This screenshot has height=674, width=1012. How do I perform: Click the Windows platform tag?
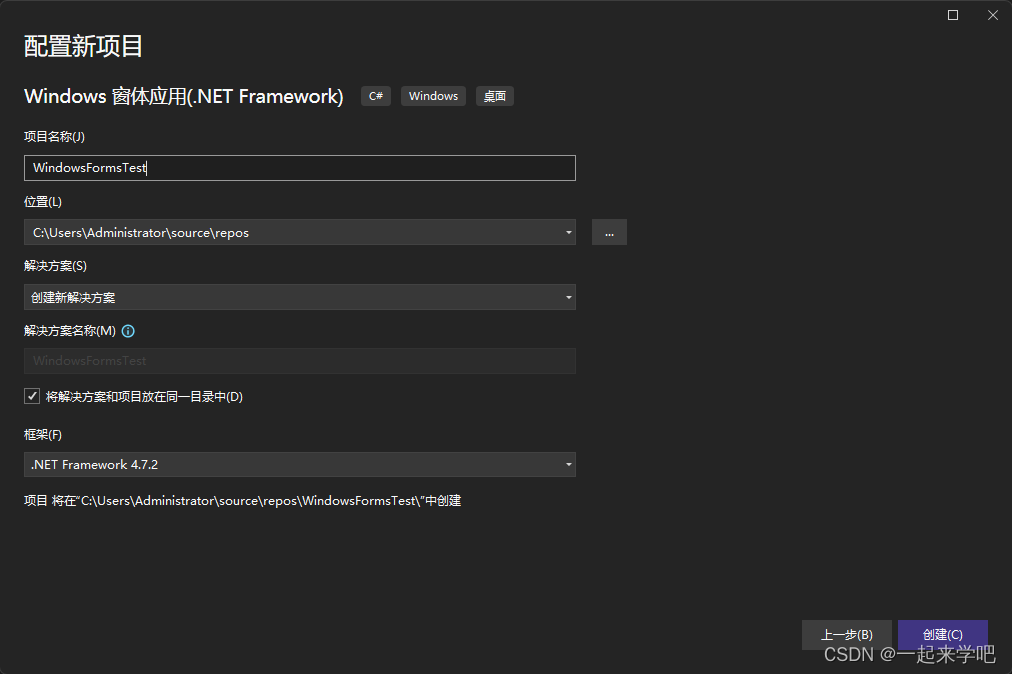[433, 96]
